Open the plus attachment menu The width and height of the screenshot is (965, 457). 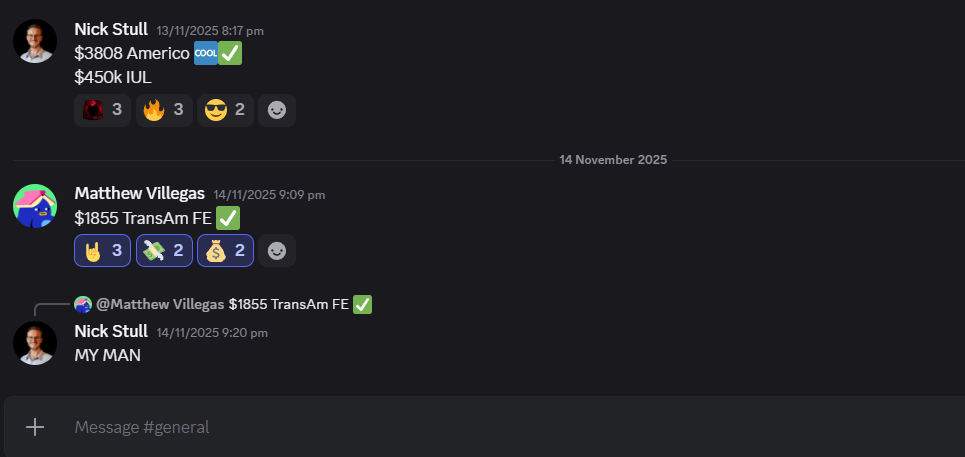35,427
